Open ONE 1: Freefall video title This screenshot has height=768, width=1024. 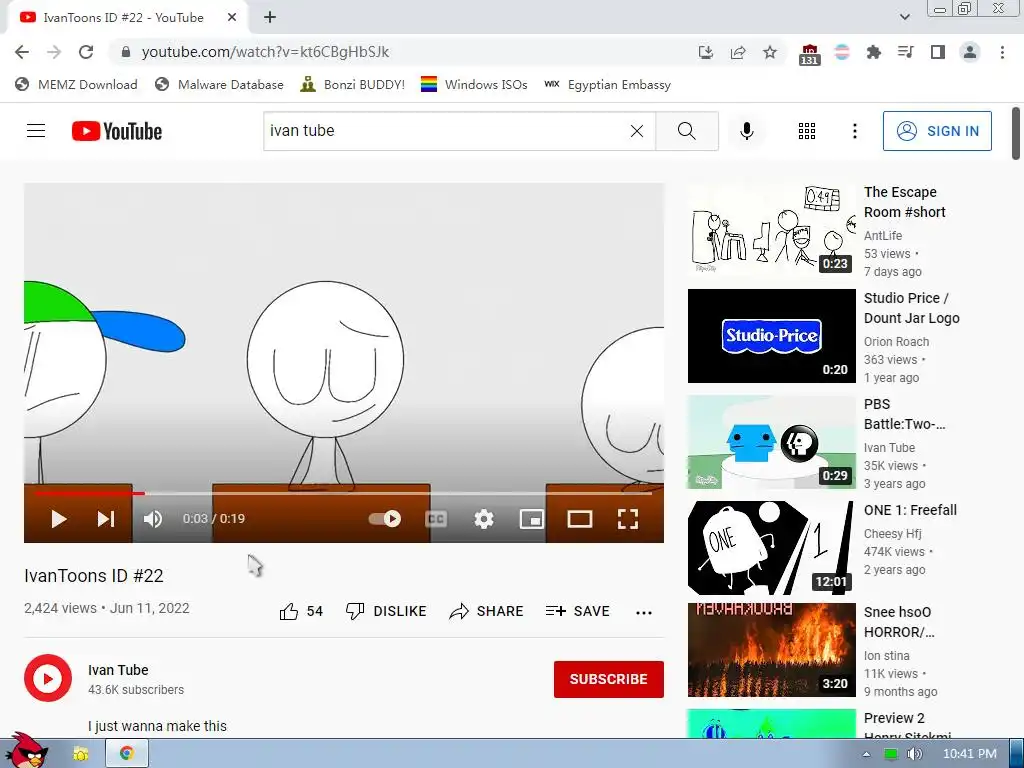coord(910,510)
